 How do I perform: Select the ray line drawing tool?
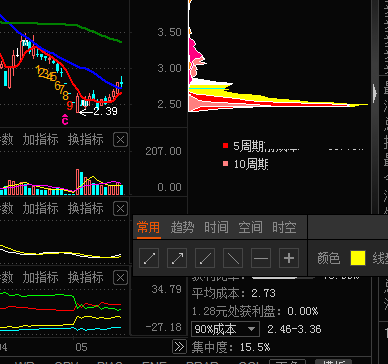[205, 258]
